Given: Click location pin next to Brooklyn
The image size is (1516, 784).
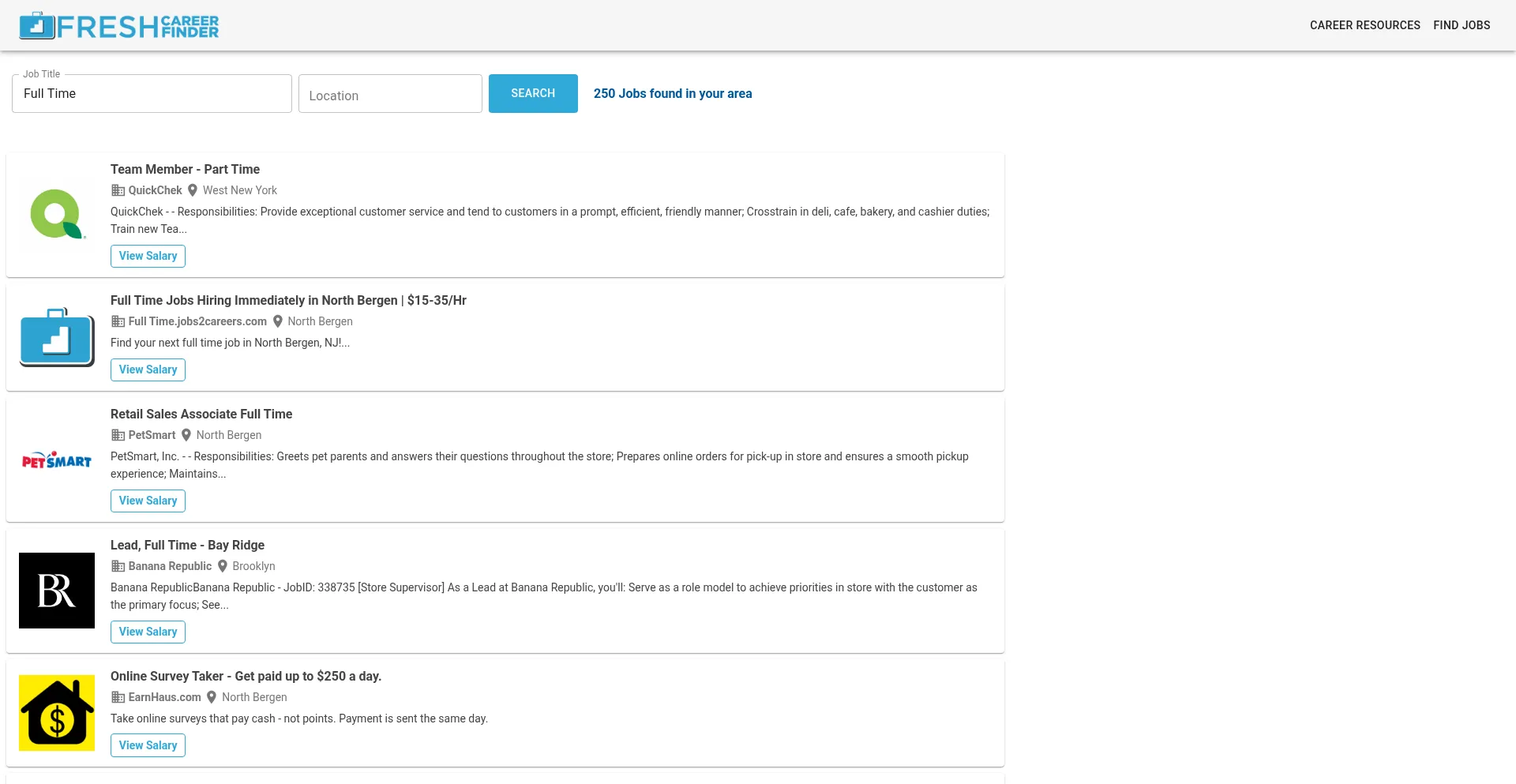Looking at the screenshot, I should [223, 566].
